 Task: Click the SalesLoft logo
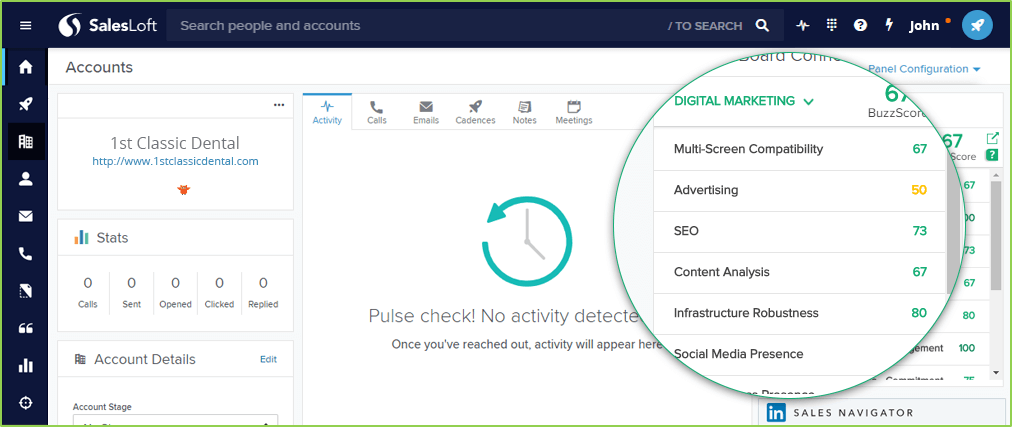click(x=108, y=26)
